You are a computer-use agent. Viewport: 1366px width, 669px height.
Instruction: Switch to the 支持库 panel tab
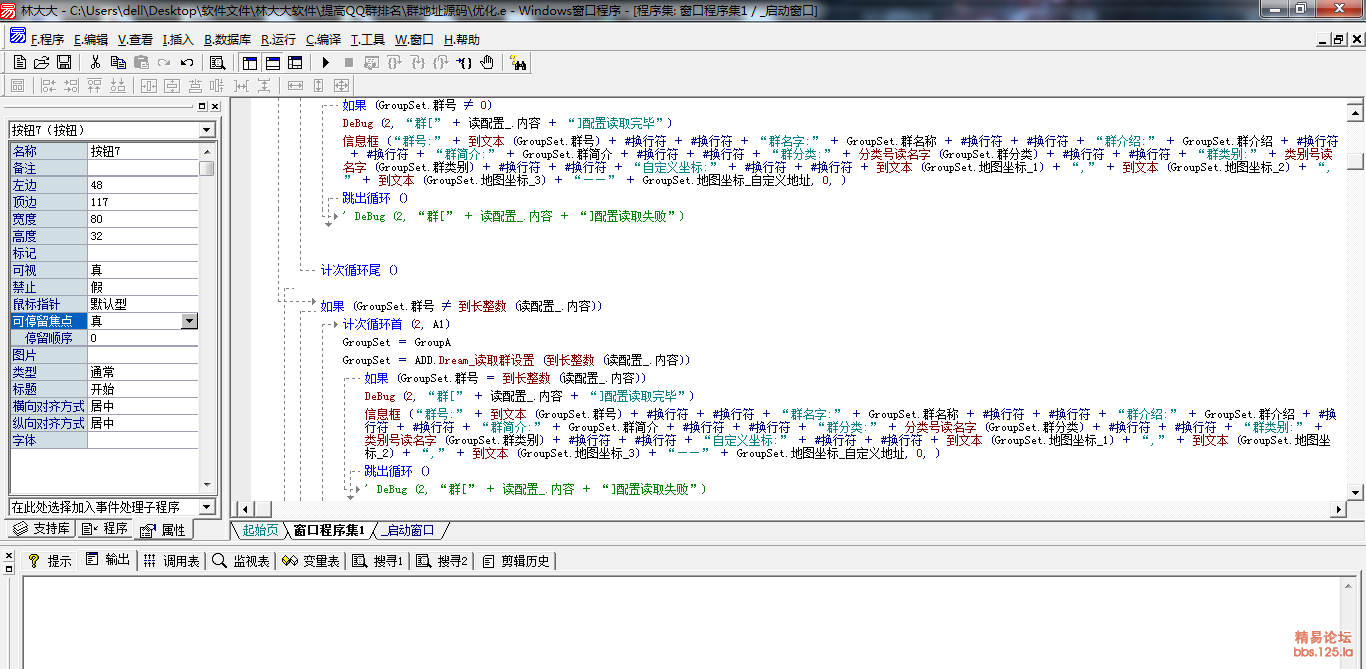coord(42,528)
